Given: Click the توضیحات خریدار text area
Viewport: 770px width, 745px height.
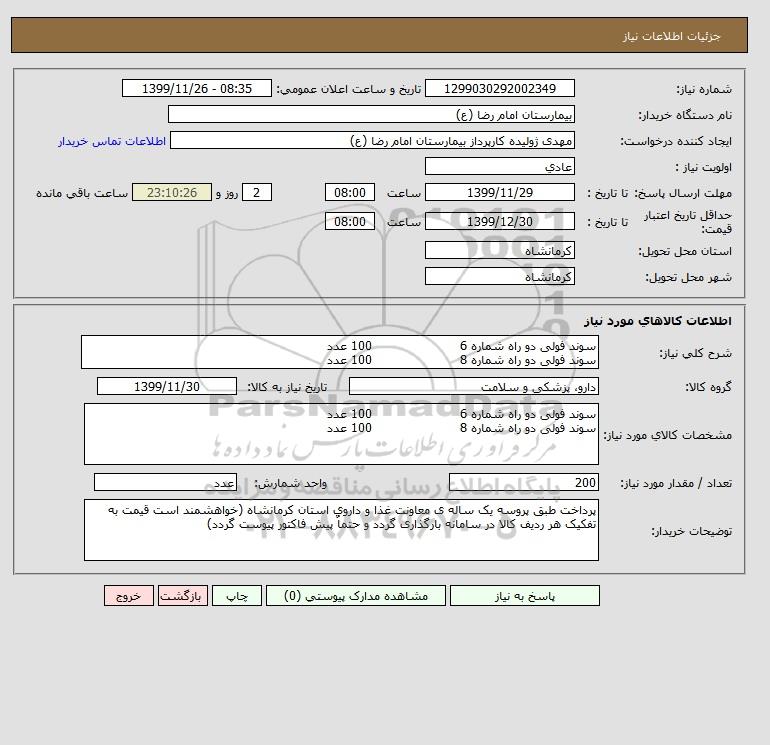Looking at the screenshot, I should [x=341, y=530].
